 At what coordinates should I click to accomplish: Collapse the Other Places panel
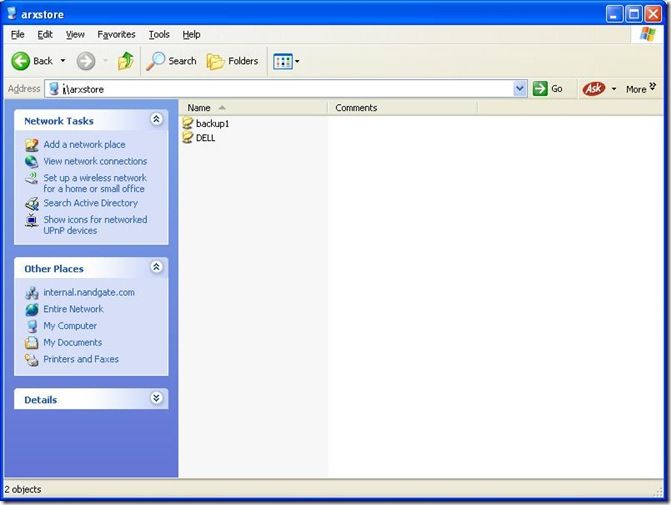[156, 267]
